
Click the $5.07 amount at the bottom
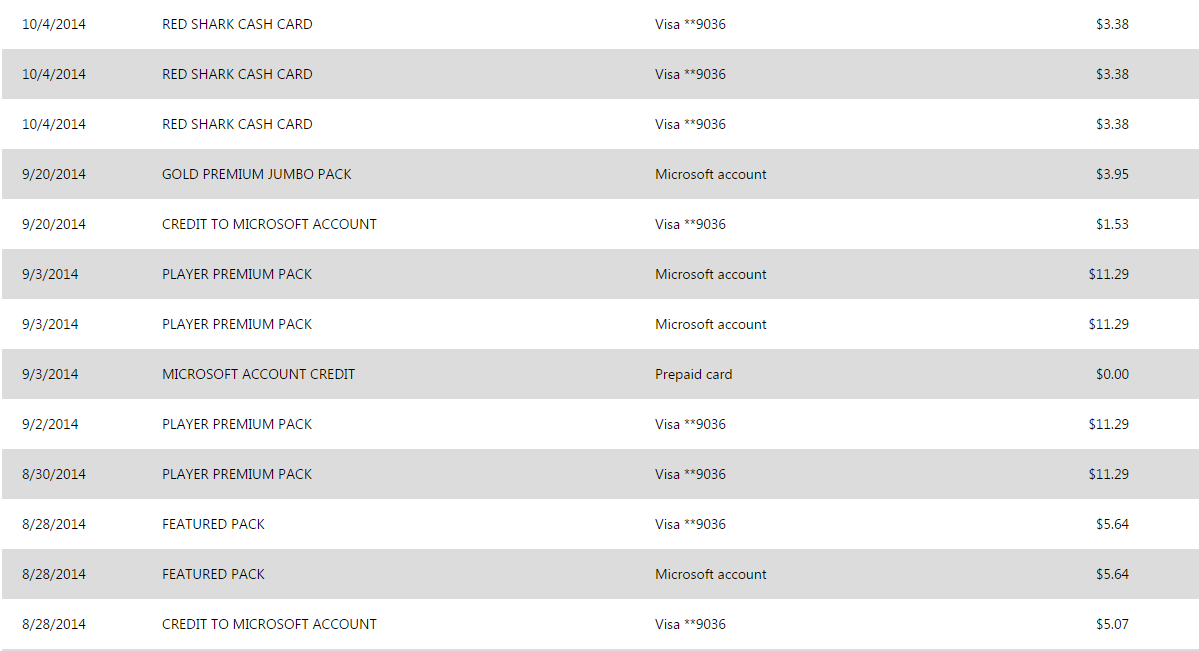tap(1112, 623)
